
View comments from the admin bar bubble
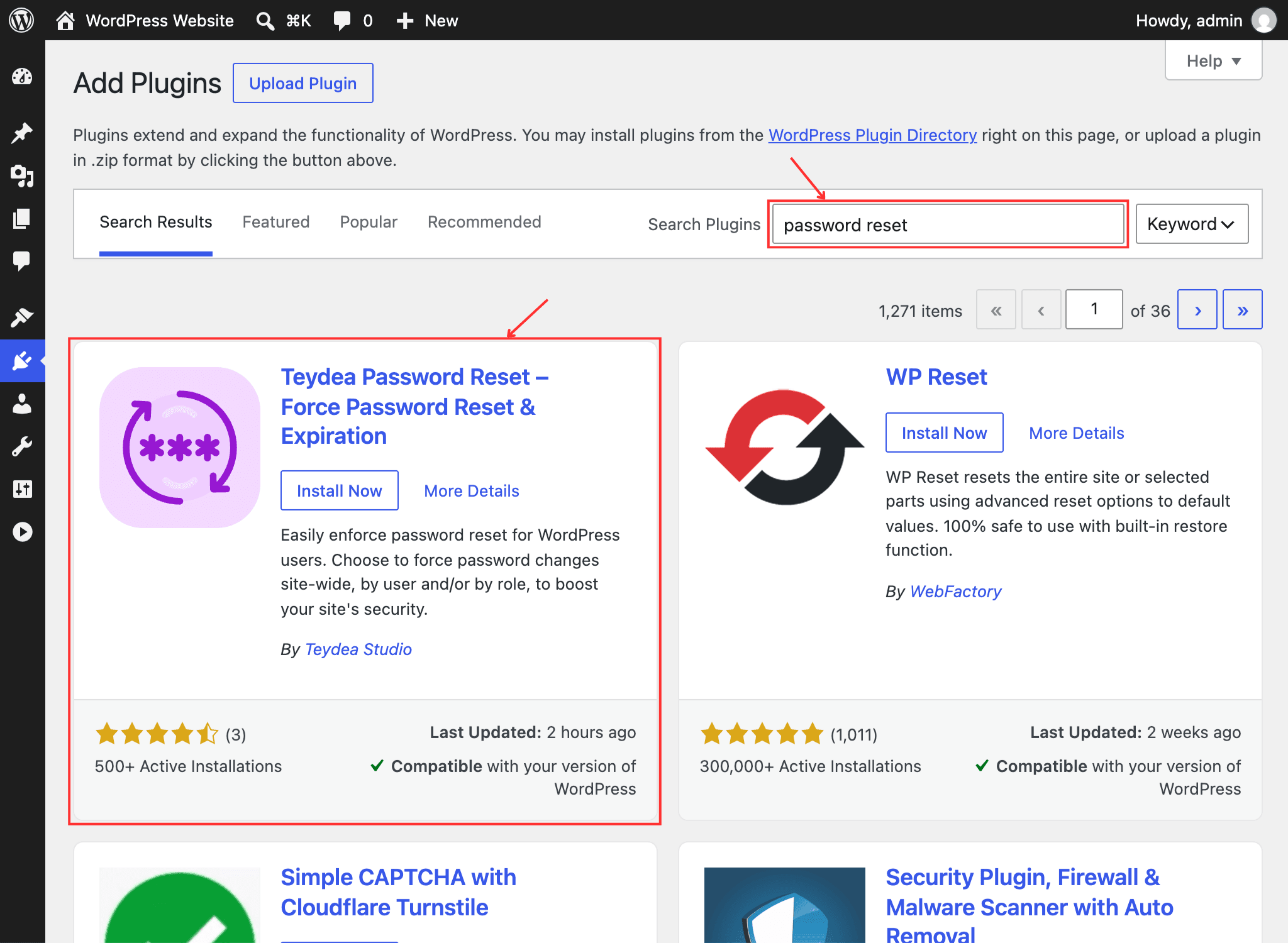tap(342, 21)
